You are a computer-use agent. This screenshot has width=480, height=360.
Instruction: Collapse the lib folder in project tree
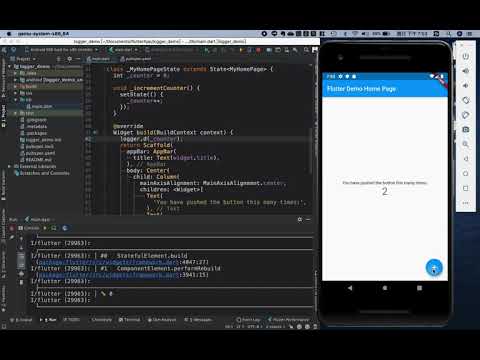click(15, 100)
